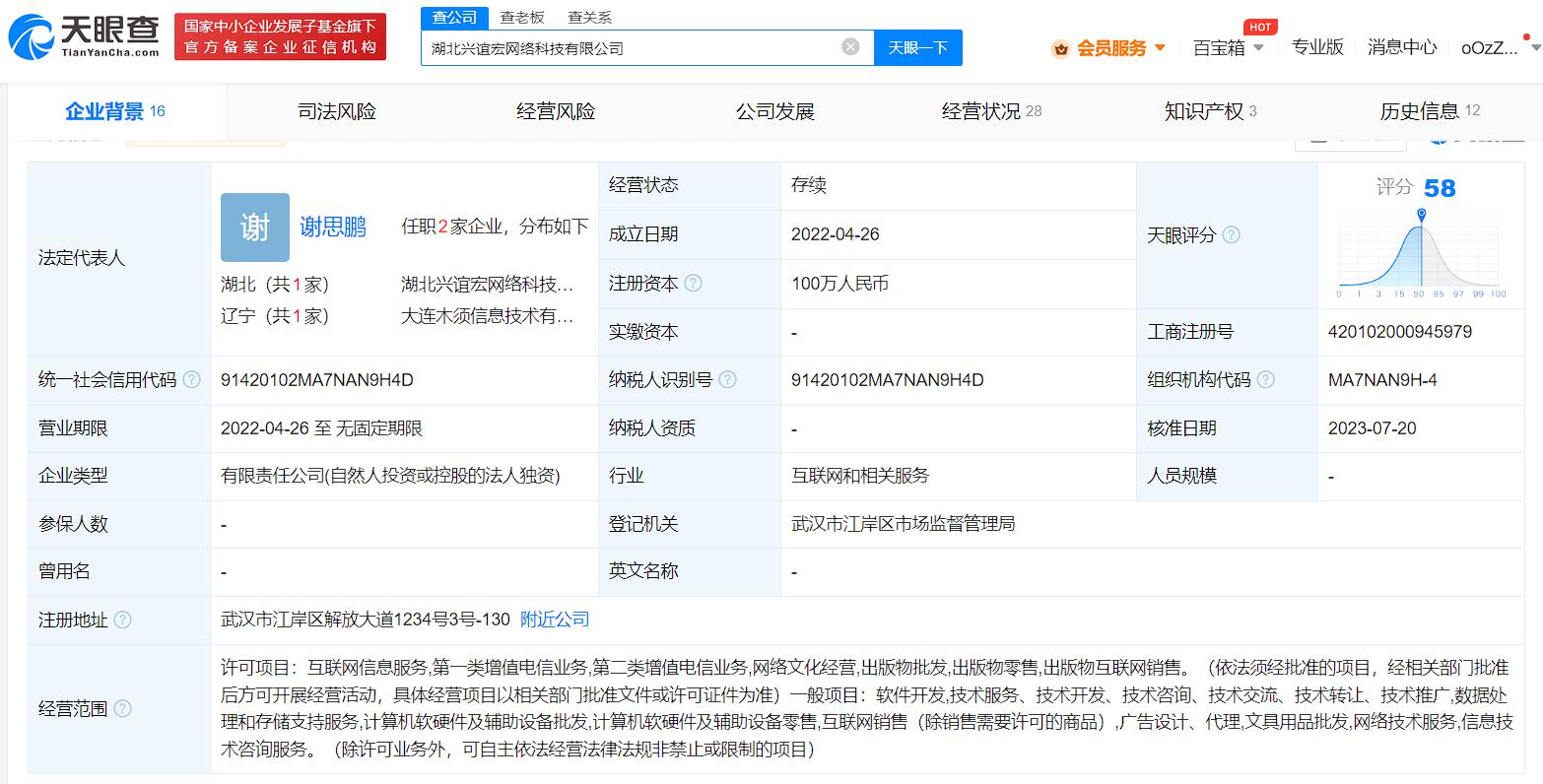
Task: Click question mark icon beside 天眼评分
Action: pos(1231,234)
